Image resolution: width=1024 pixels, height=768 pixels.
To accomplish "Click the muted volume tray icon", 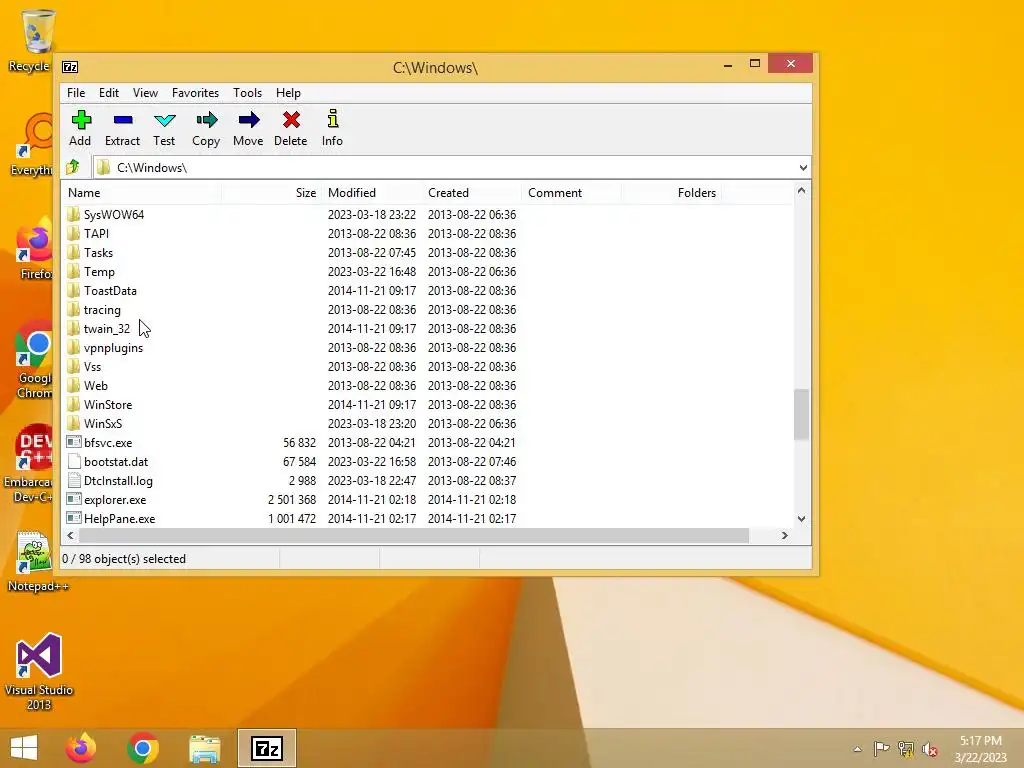I will [x=930, y=749].
